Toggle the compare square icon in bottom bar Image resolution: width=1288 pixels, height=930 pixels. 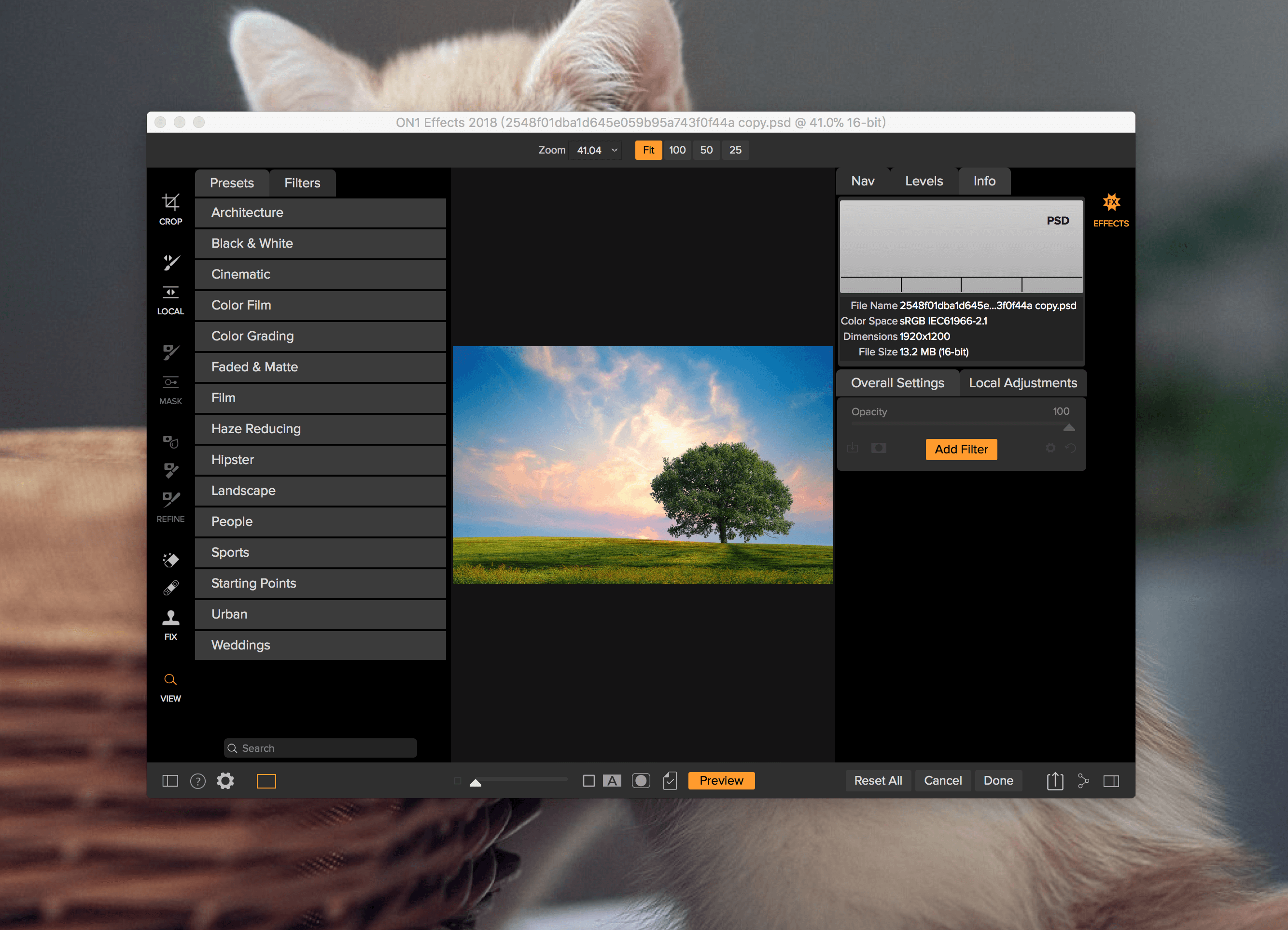click(589, 781)
